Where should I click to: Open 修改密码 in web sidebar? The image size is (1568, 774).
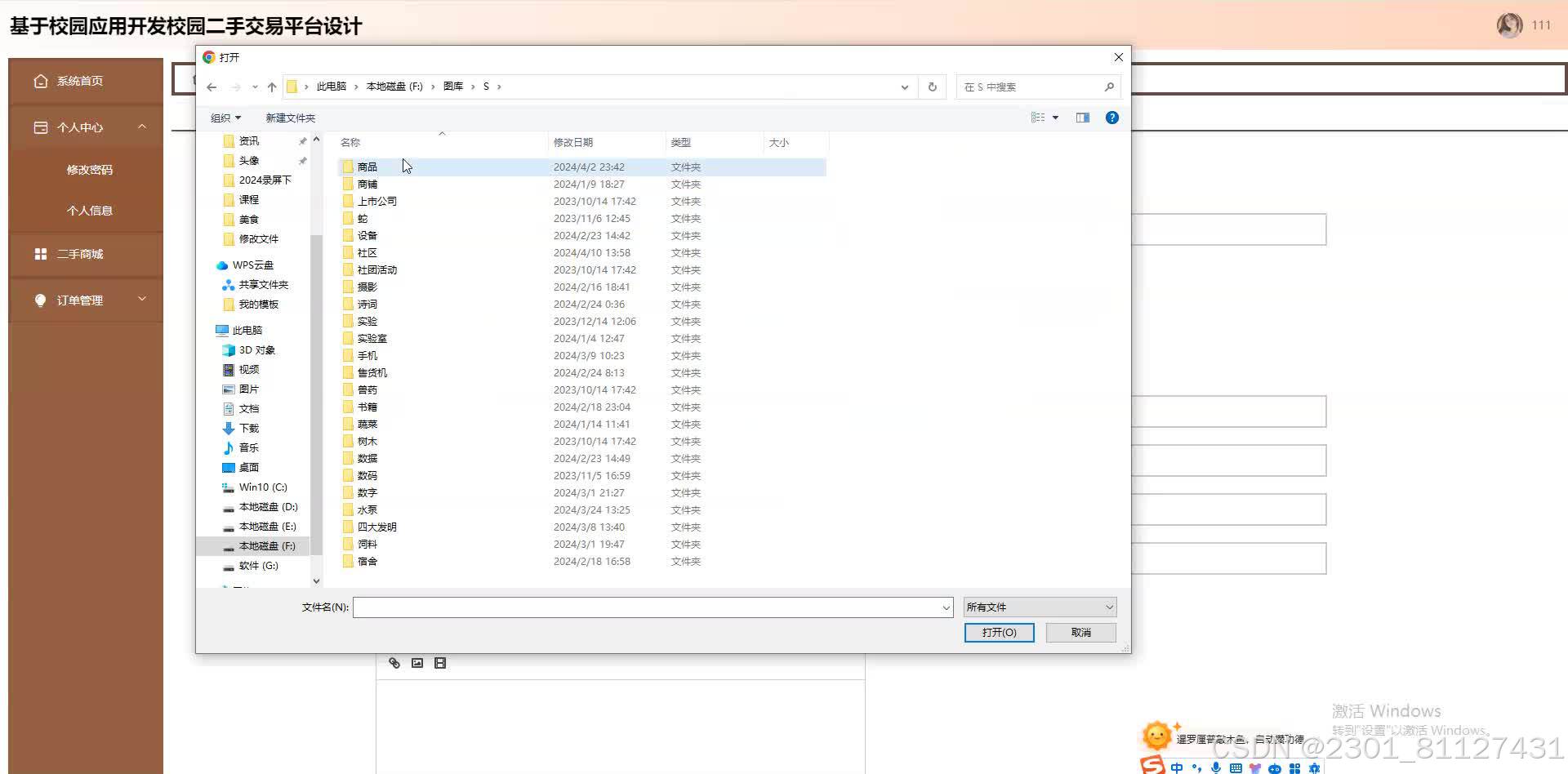click(x=89, y=170)
